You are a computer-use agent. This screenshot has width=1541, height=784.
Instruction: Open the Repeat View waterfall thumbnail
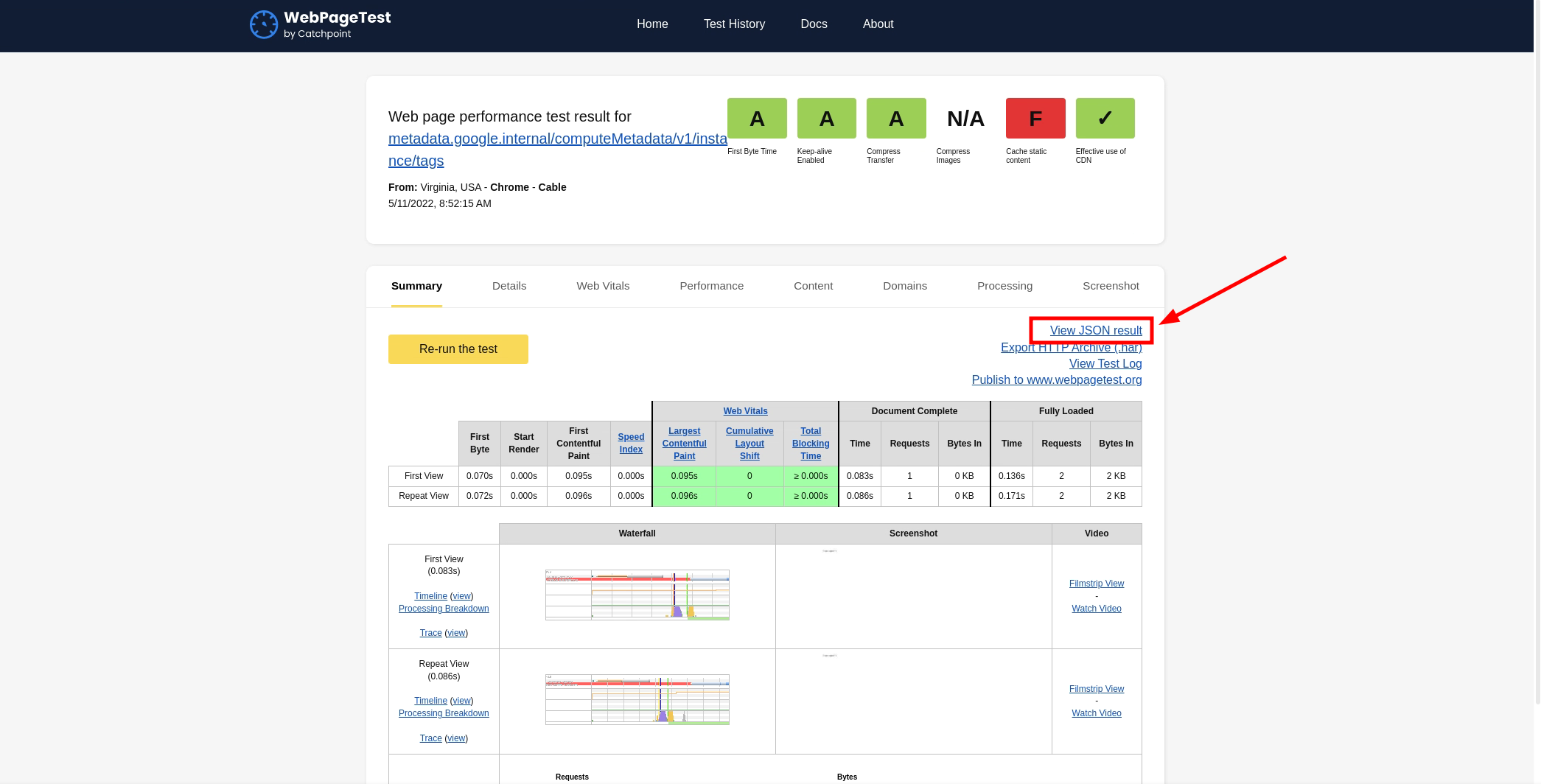(x=637, y=700)
